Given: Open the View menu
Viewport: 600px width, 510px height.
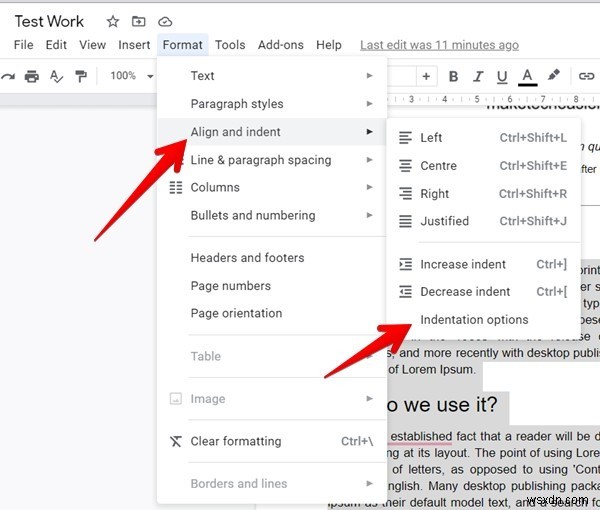Looking at the screenshot, I should tap(92, 45).
